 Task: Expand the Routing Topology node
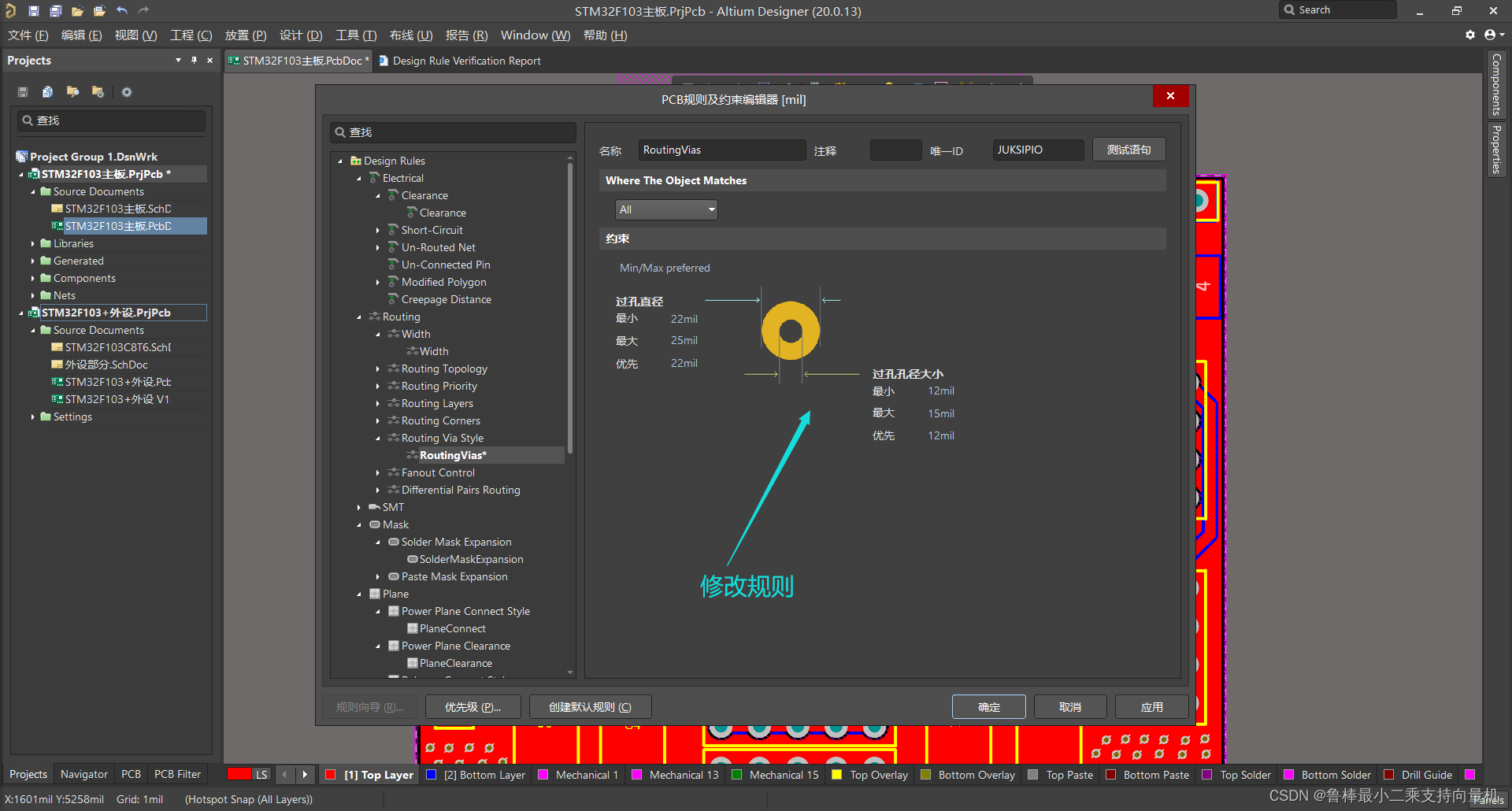378,369
